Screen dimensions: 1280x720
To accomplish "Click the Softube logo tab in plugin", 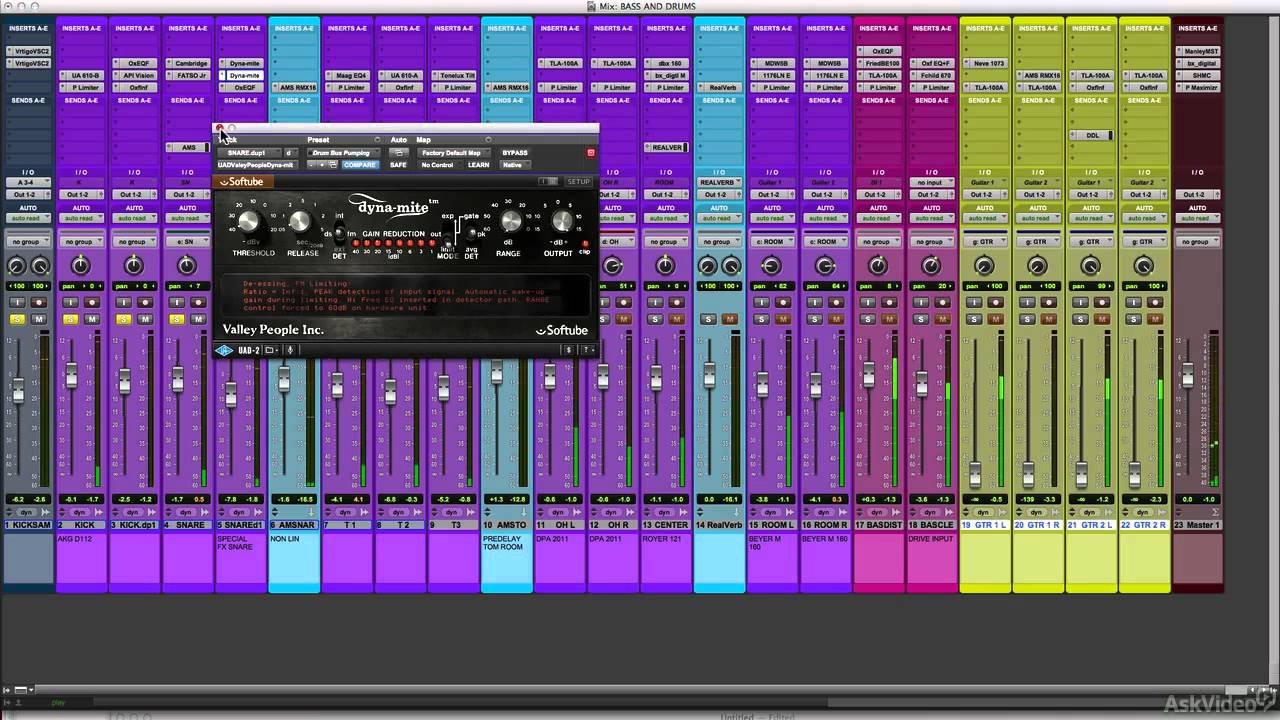I will click(x=243, y=182).
